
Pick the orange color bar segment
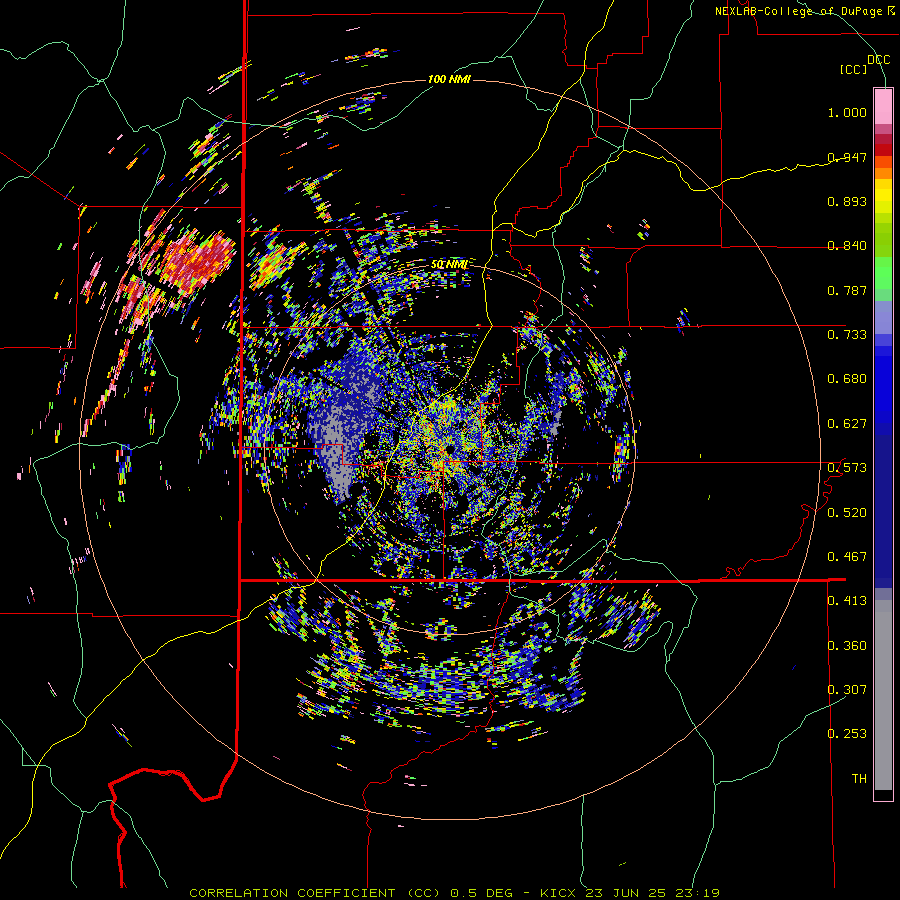[883, 173]
